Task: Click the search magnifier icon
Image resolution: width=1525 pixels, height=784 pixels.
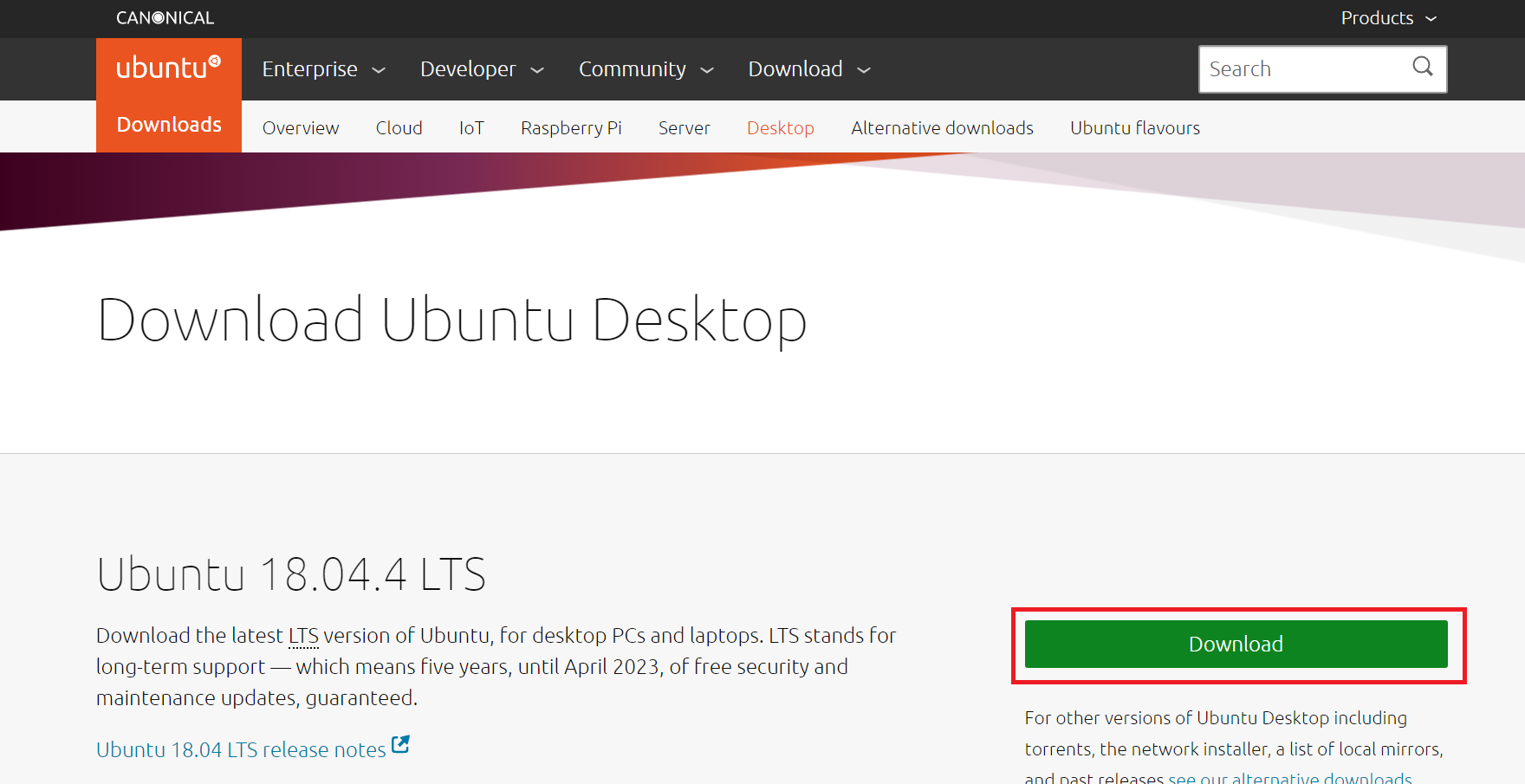Action: (1423, 67)
